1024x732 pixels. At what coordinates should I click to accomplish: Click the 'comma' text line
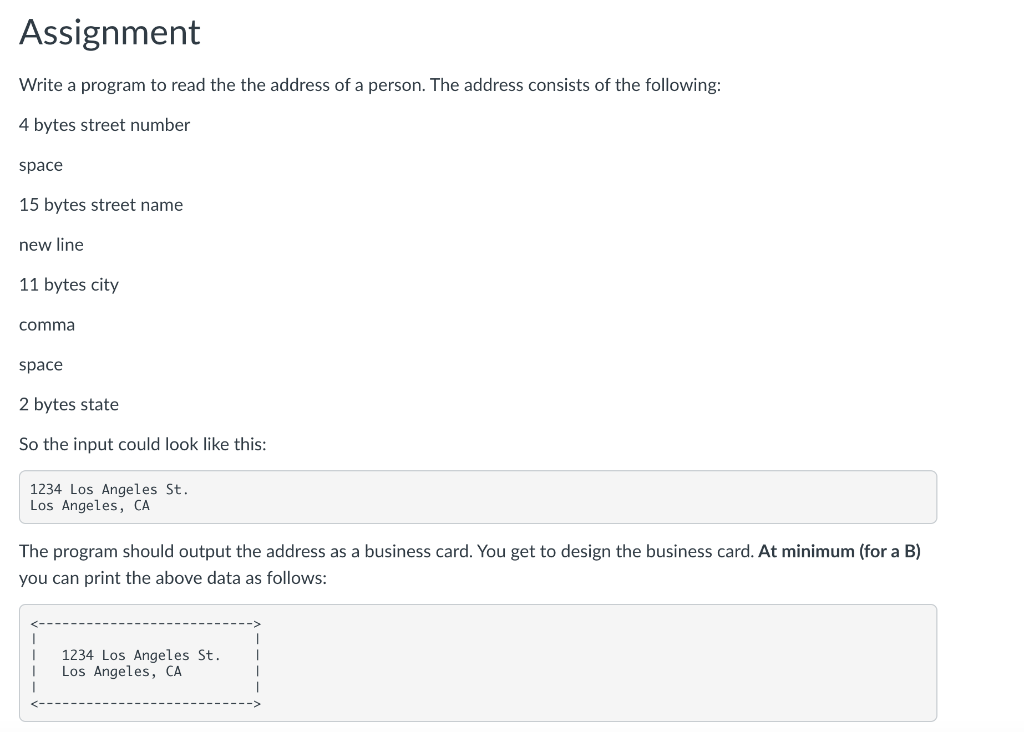coord(47,325)
